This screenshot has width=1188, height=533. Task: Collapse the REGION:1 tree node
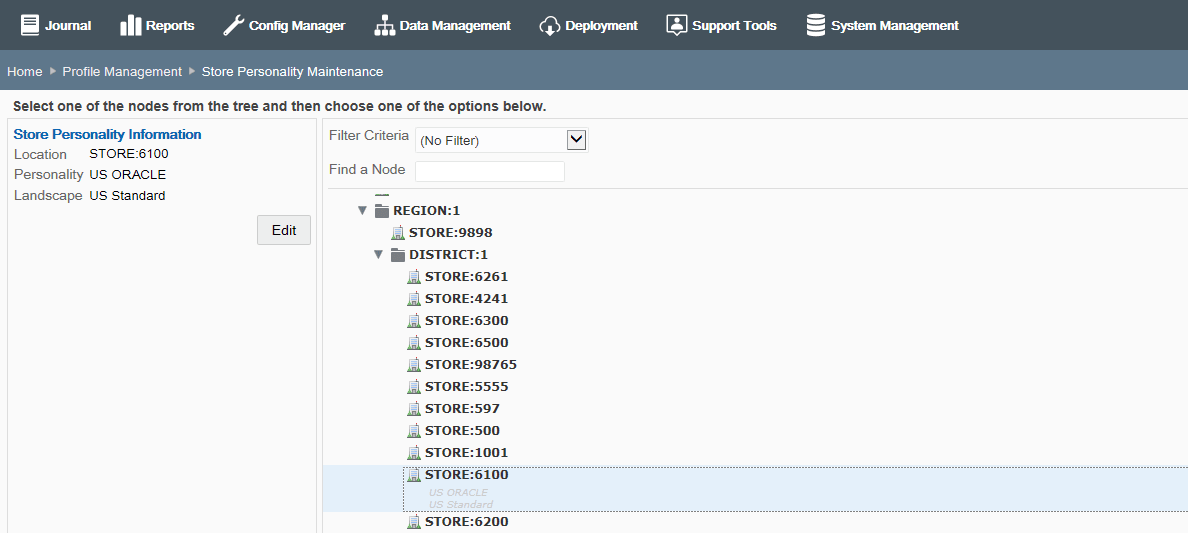pyautogui.click(x=362, y=211)
